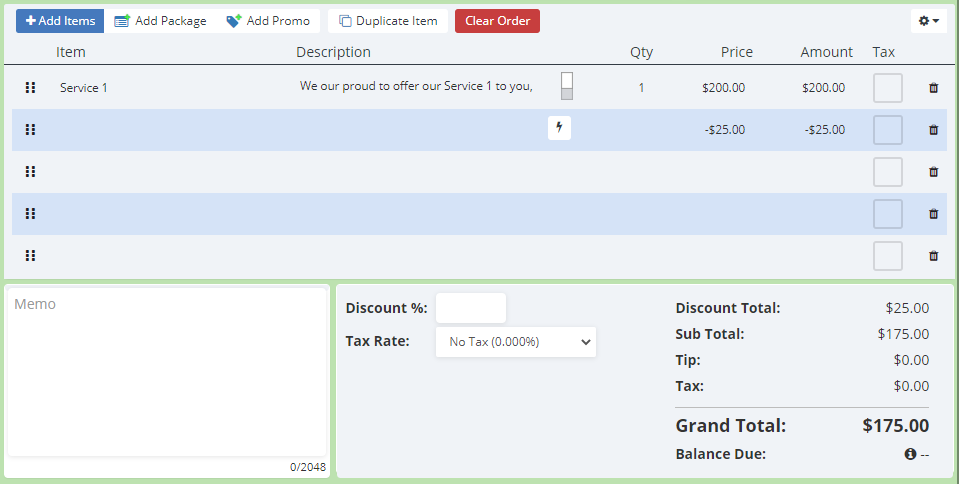
Task: Enable Tax checkbox on the -$25.00 row
Action: pyautogui.click(x=888, y=130)
